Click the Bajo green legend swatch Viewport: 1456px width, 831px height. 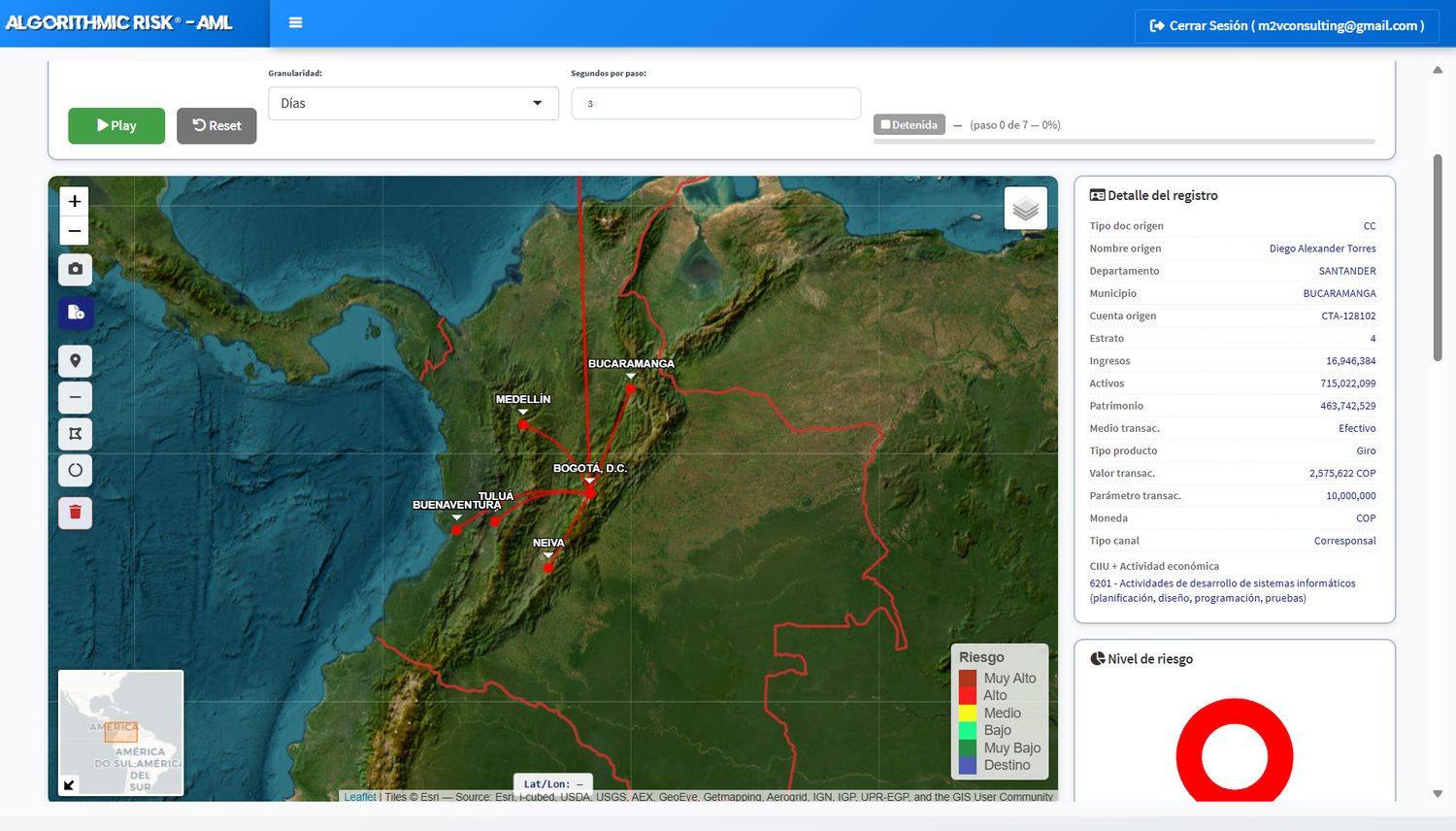click(968, 730)
